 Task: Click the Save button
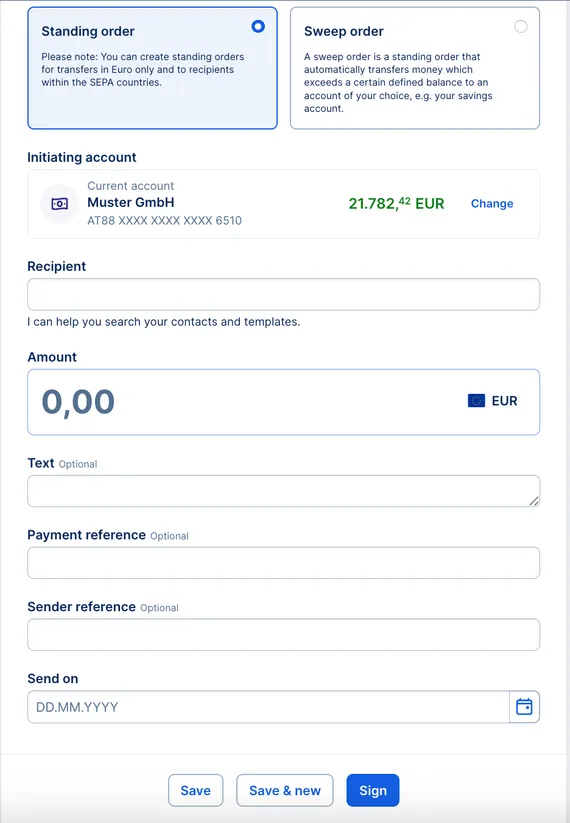click(x=196, y=790)
